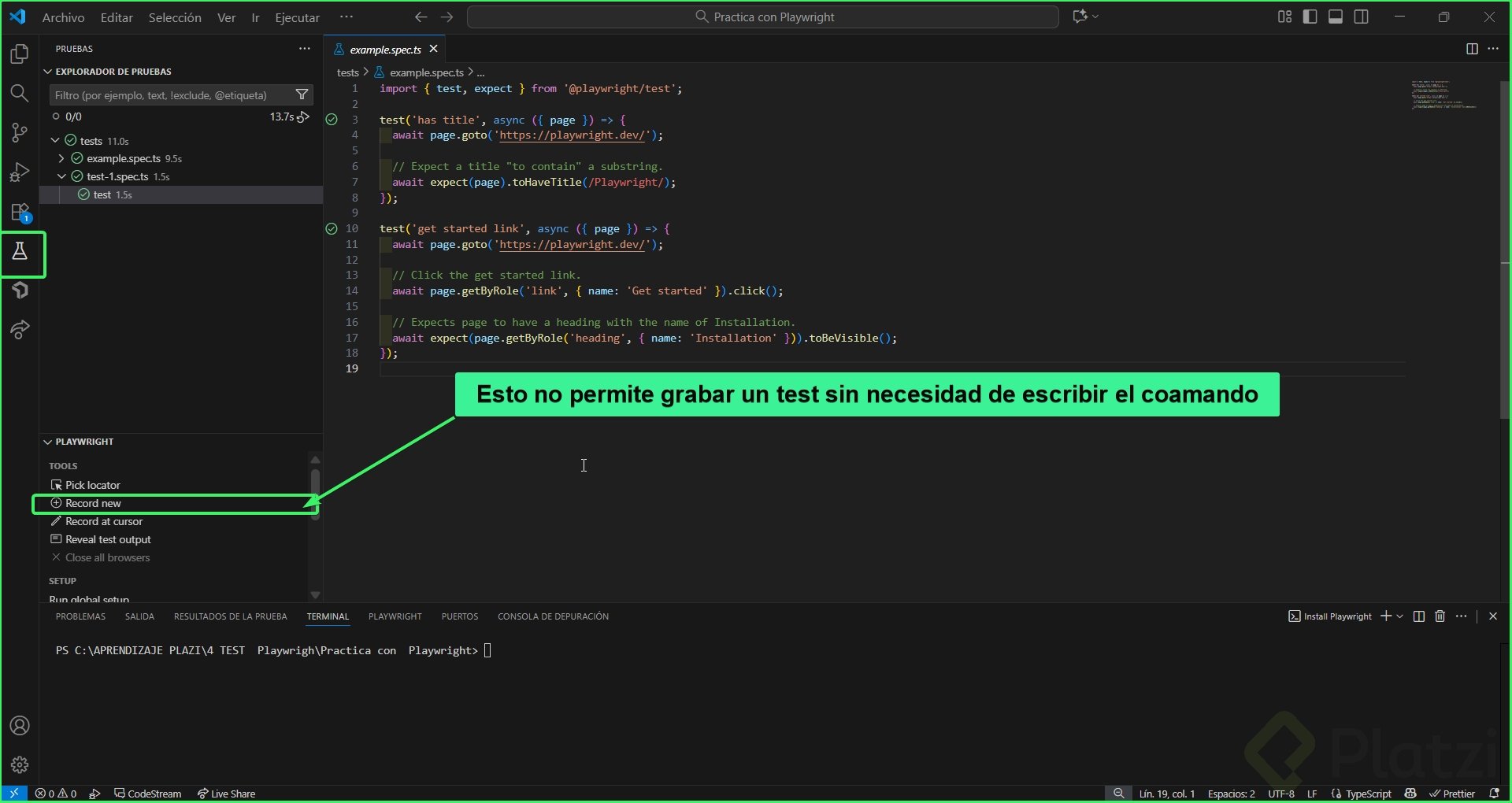Show more menu bar items
1512x803 pixels.
tap(346, 17)
